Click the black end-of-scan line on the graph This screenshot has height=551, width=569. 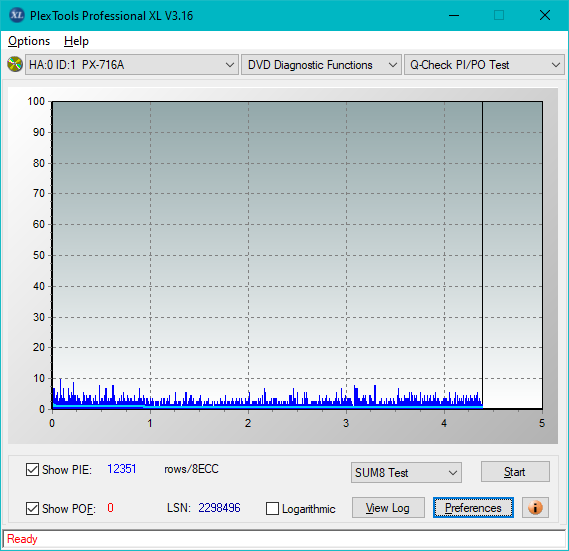(482, 254)
